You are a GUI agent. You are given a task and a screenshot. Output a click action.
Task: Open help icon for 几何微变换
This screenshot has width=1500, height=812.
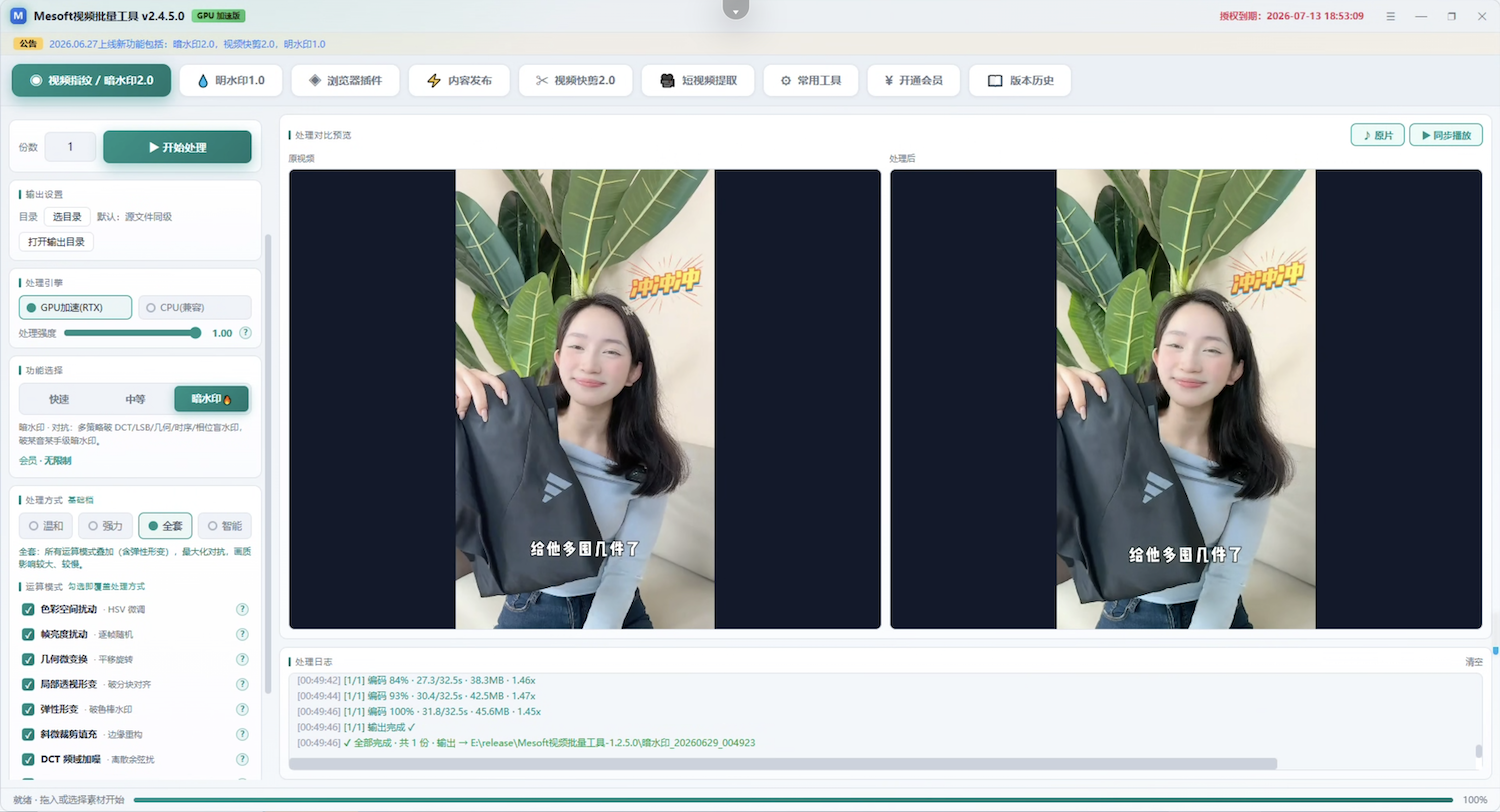(242, 659)
